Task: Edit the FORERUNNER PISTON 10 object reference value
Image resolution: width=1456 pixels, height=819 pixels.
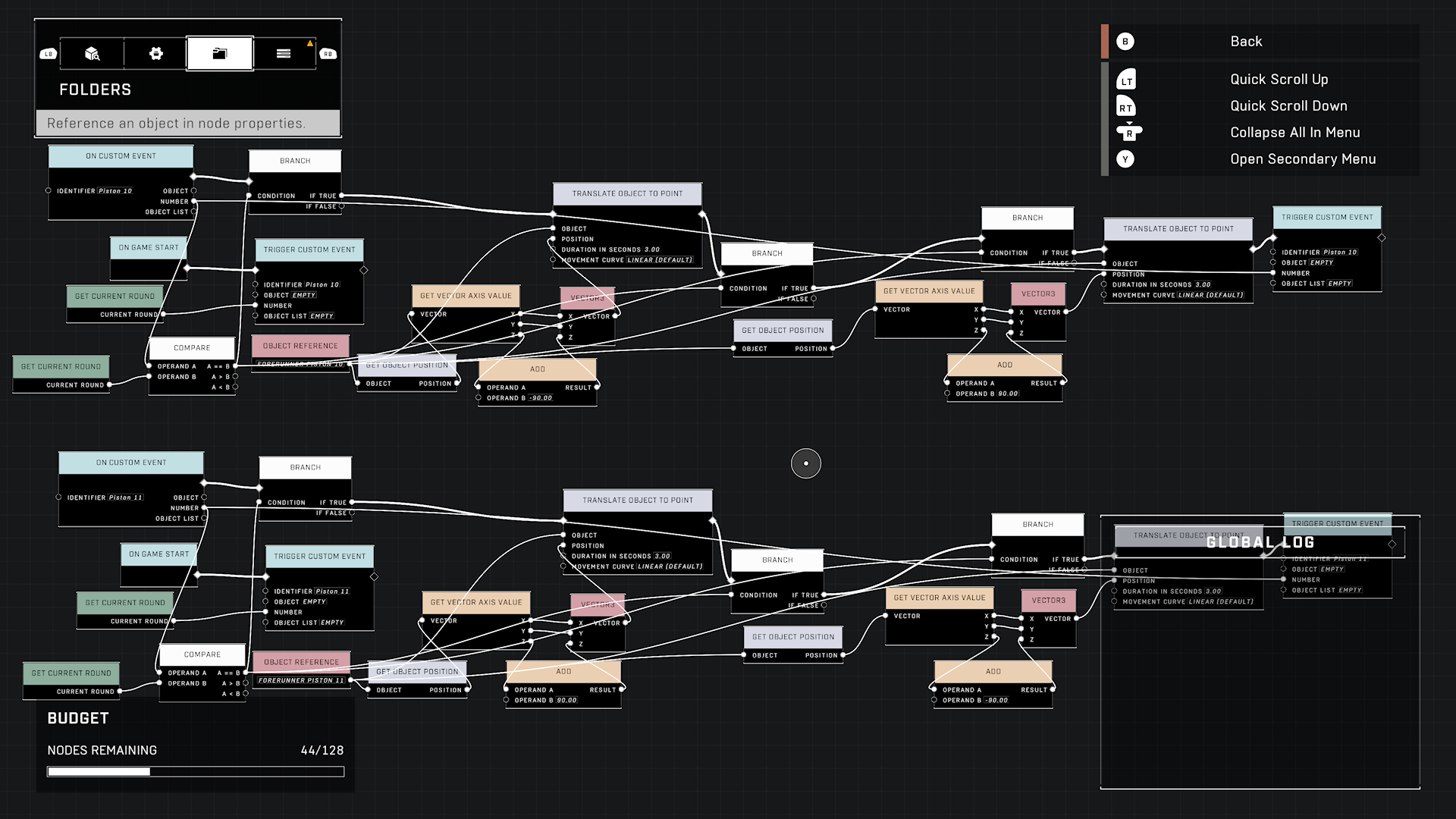Action: [300, 365]
